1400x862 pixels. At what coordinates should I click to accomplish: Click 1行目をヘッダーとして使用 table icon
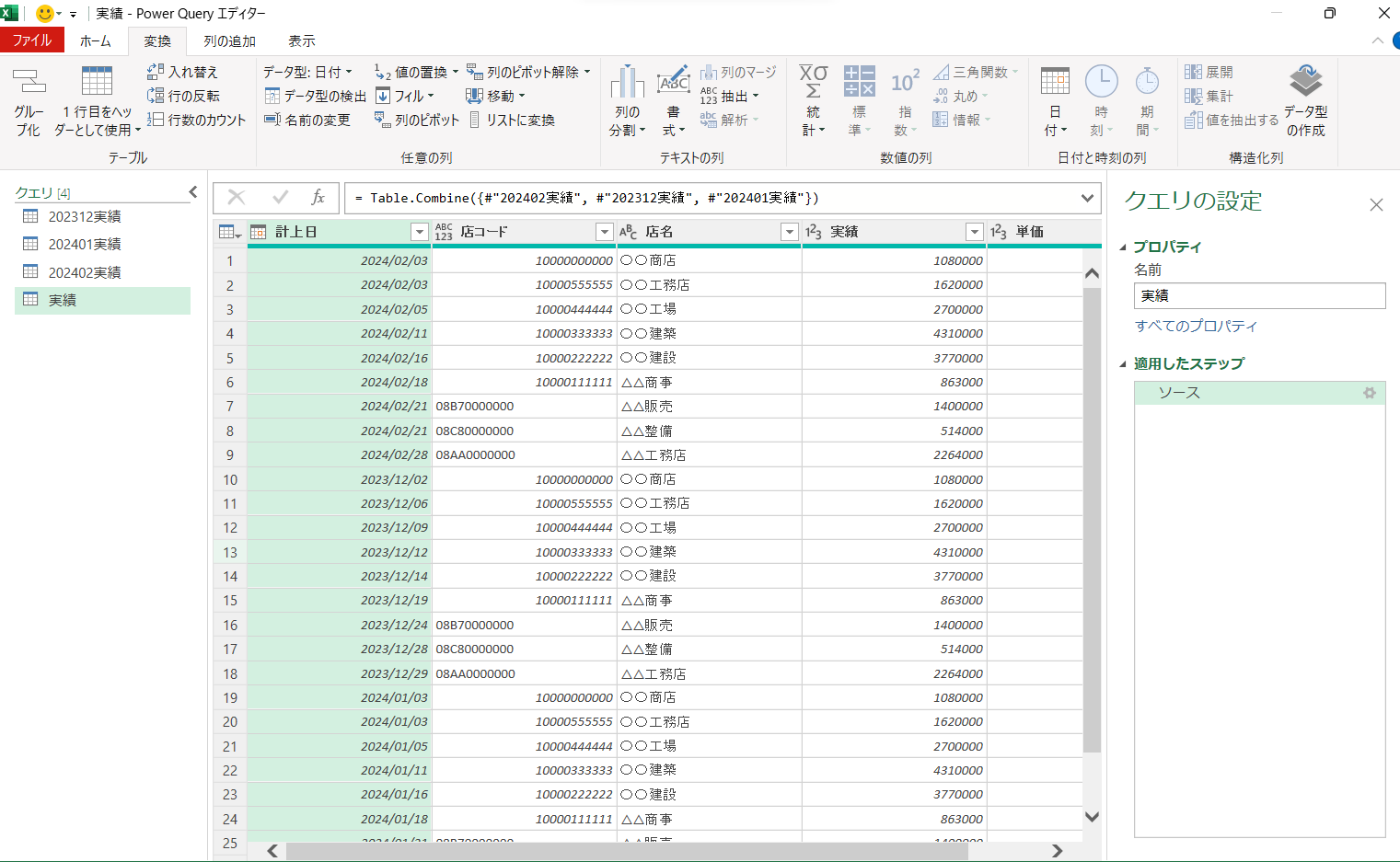point(97,81)
